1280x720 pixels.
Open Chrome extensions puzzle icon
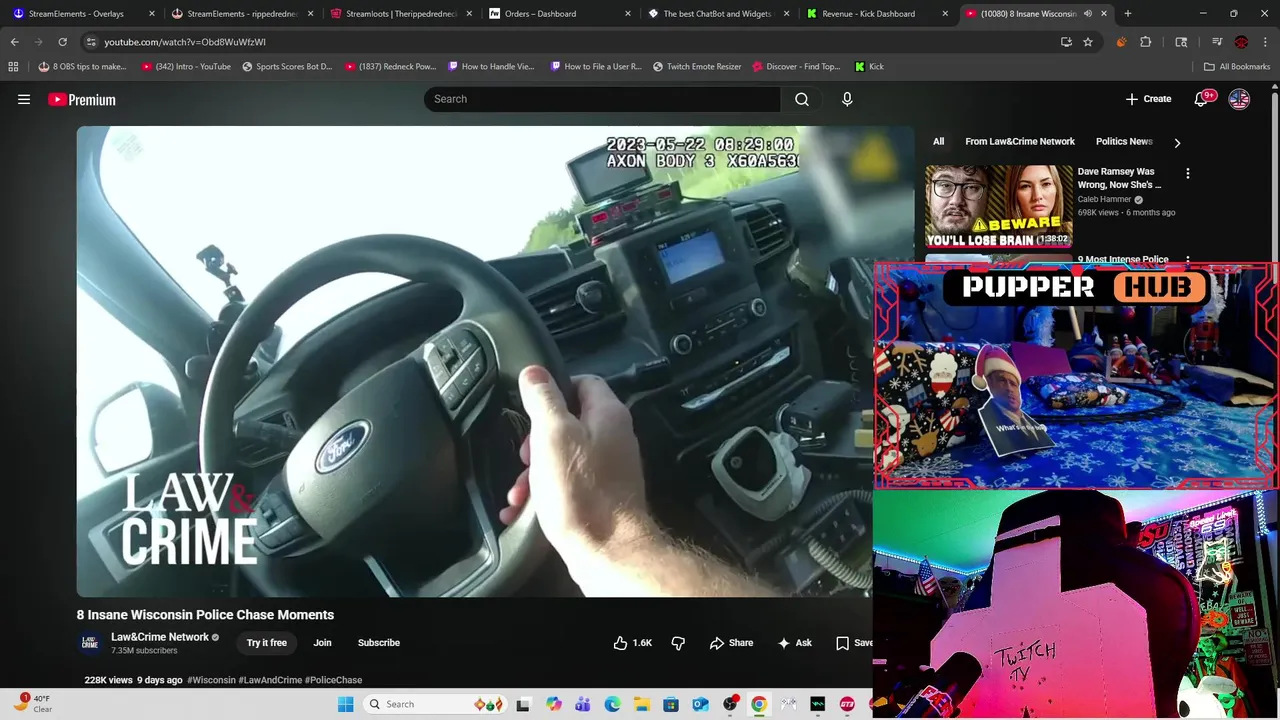[1146, 42]
